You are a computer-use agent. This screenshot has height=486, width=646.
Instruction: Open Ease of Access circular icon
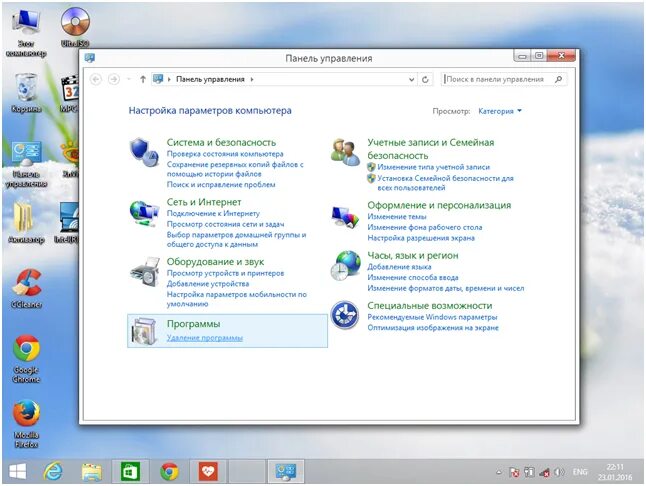[x=345, y=315]
